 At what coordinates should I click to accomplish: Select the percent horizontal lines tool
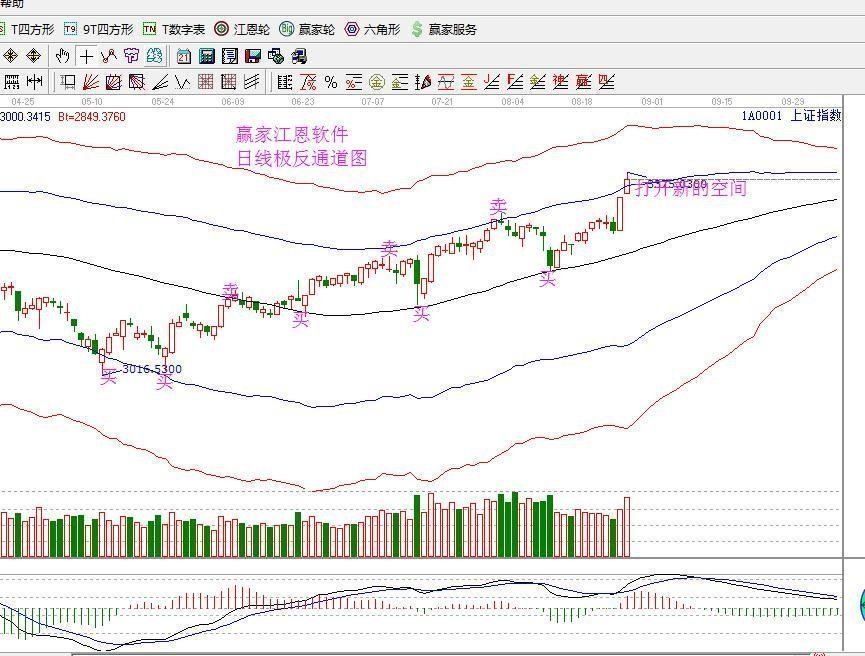(354, 83)
